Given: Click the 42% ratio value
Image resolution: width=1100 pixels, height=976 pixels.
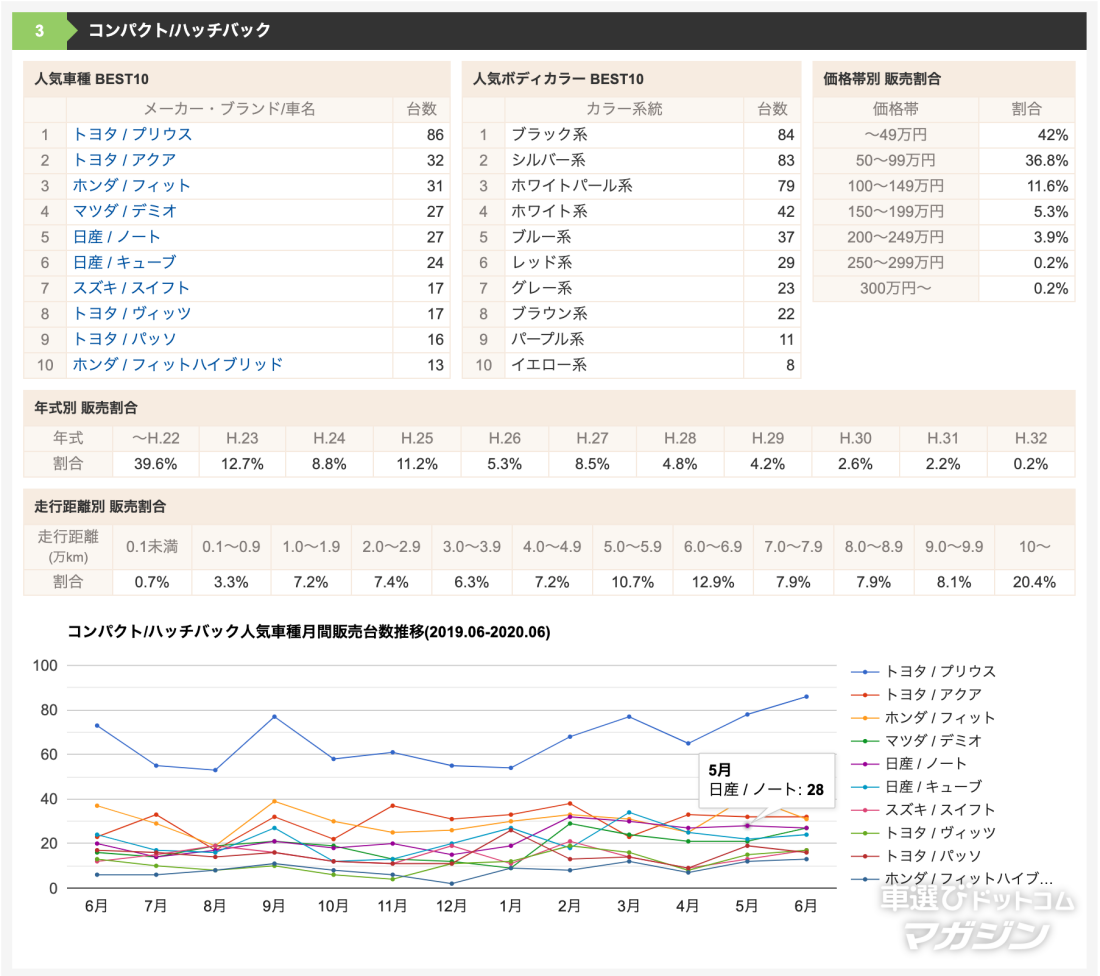Looking at the screenshot, I should point(1053,135).
